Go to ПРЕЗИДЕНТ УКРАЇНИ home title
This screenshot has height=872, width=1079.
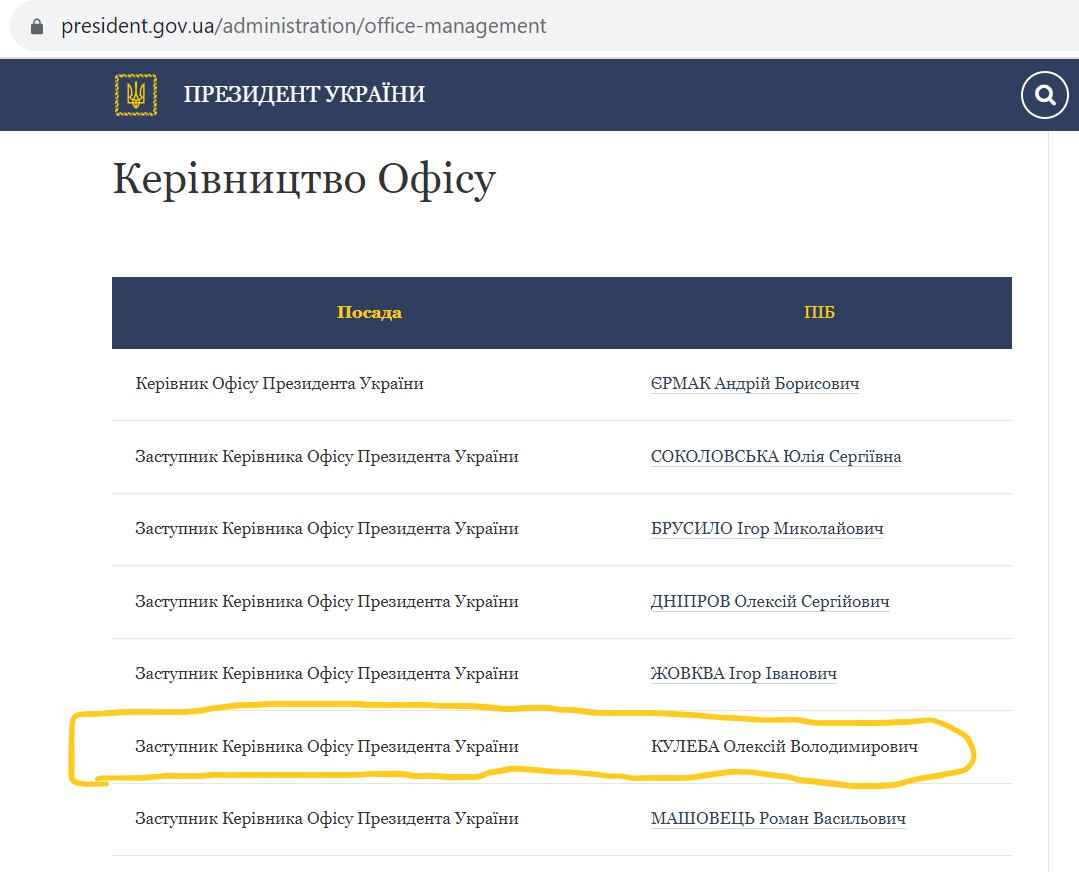coord(304,95)
